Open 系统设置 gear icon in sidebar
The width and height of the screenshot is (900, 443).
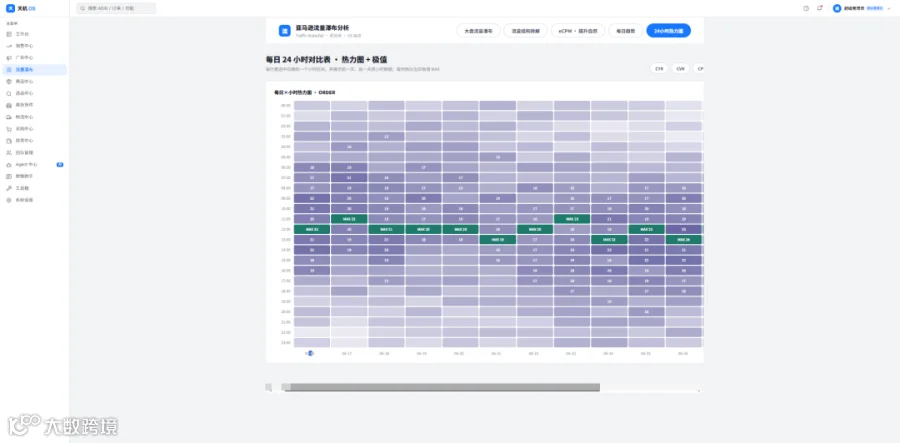(x=9, y=200)
